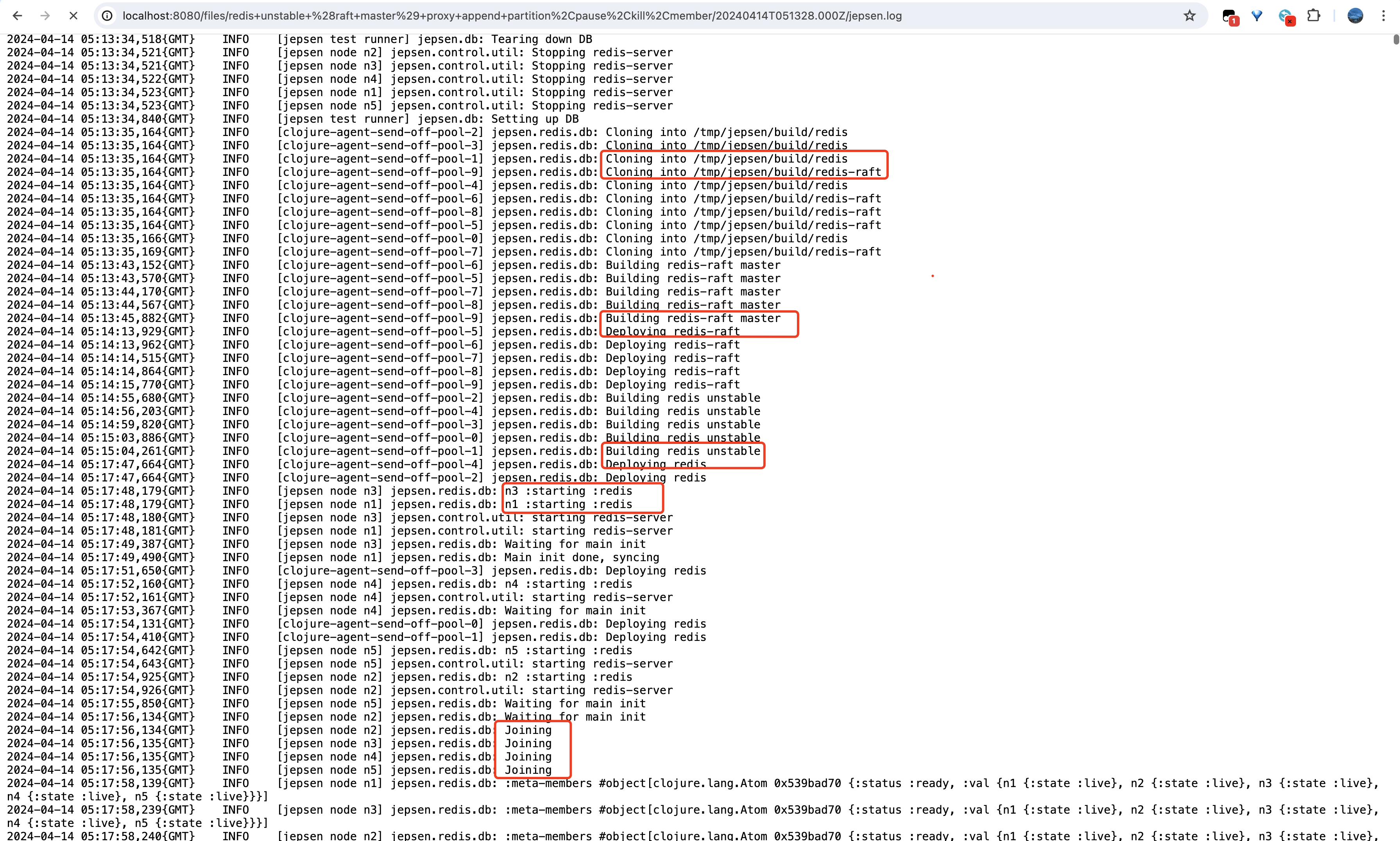Click the INFO level on the 05:13:34,840 row
This screenshot has width=1400, height=841.
(236, 119)
